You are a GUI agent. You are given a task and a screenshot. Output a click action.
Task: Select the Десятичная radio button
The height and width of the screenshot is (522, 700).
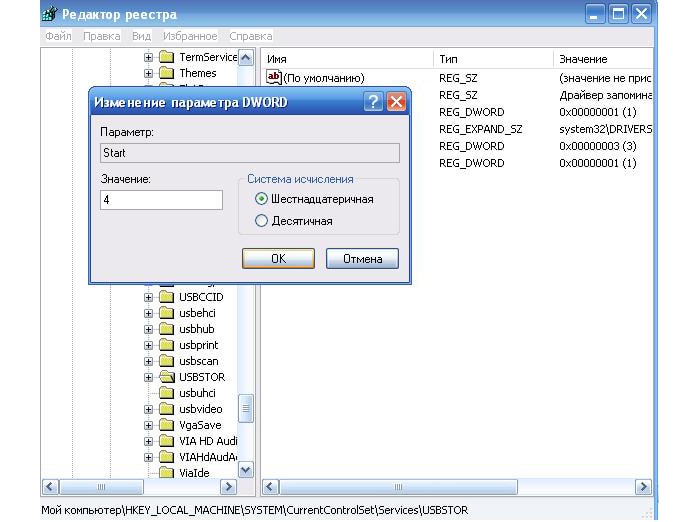[262, 221]
